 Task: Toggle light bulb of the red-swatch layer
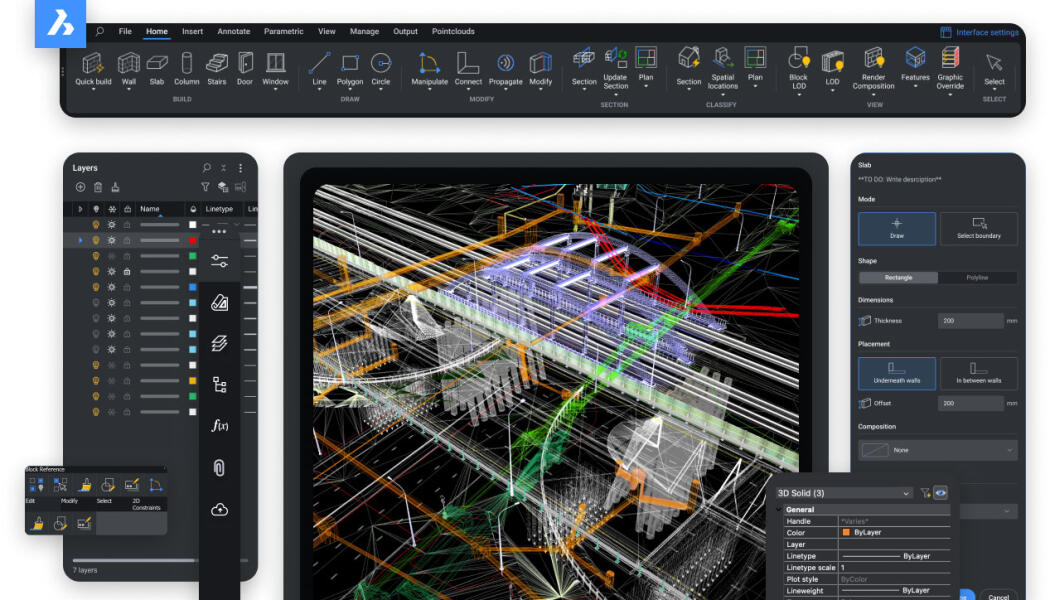point(96,240)
